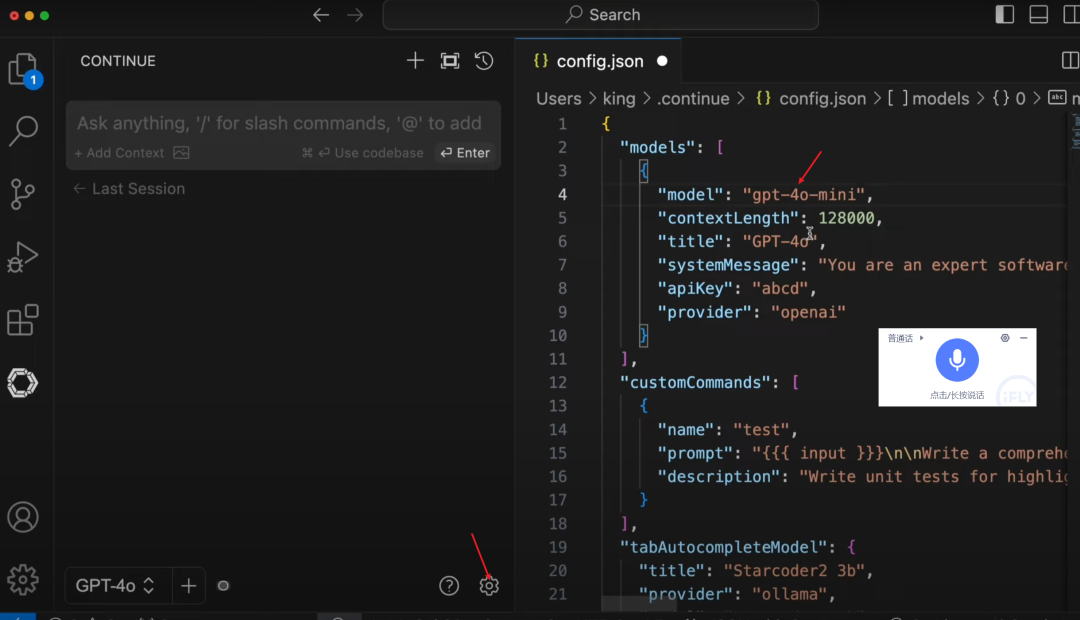Open the Continue extension in the sidebar

(23, 383)
